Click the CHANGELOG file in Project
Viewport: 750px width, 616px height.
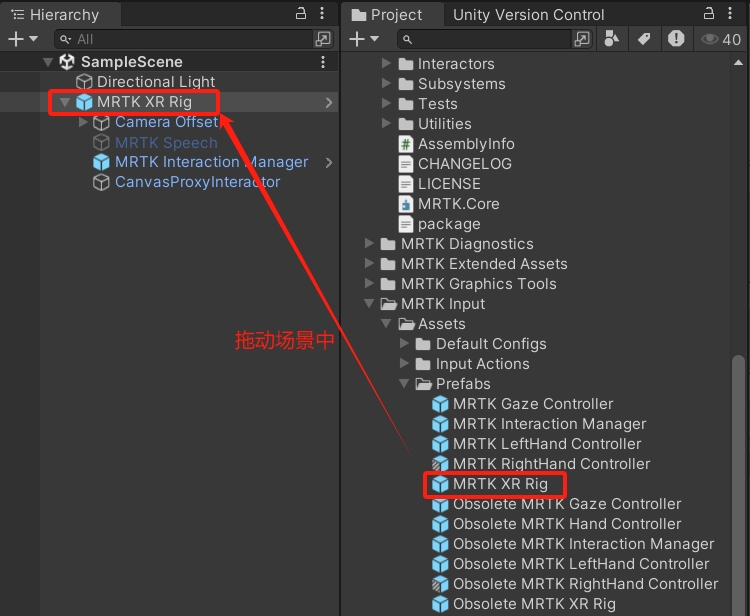[x=464, y=164]
